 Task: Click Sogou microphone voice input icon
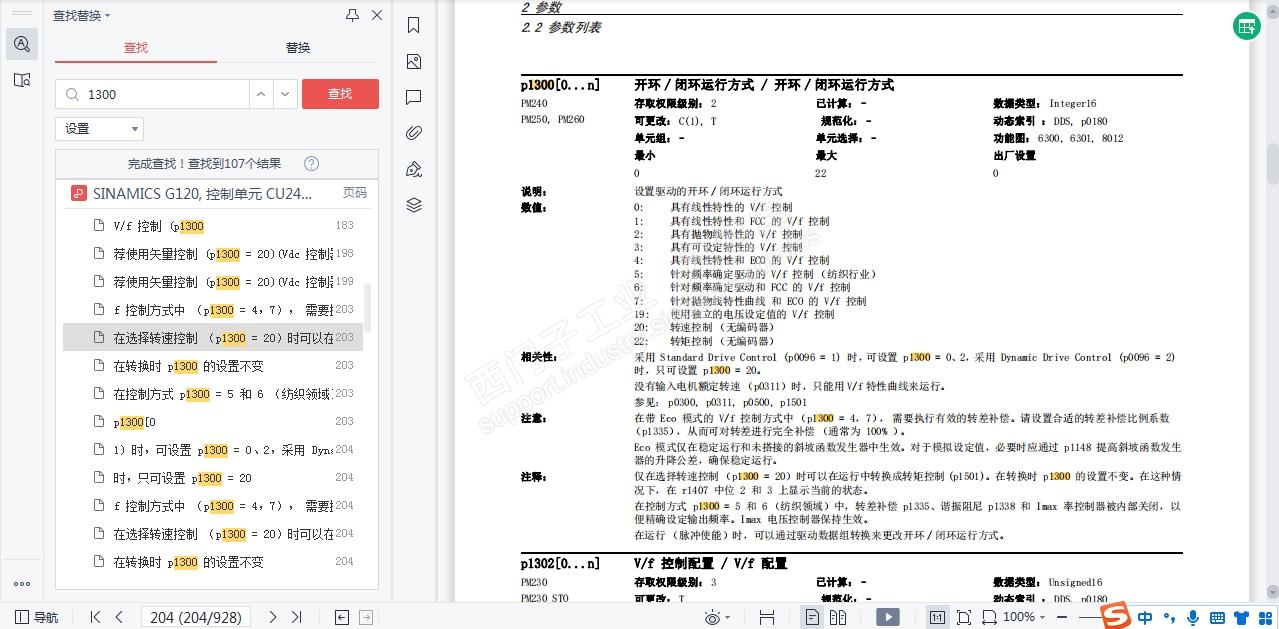pyautogui.click(x=1192, y=617)
